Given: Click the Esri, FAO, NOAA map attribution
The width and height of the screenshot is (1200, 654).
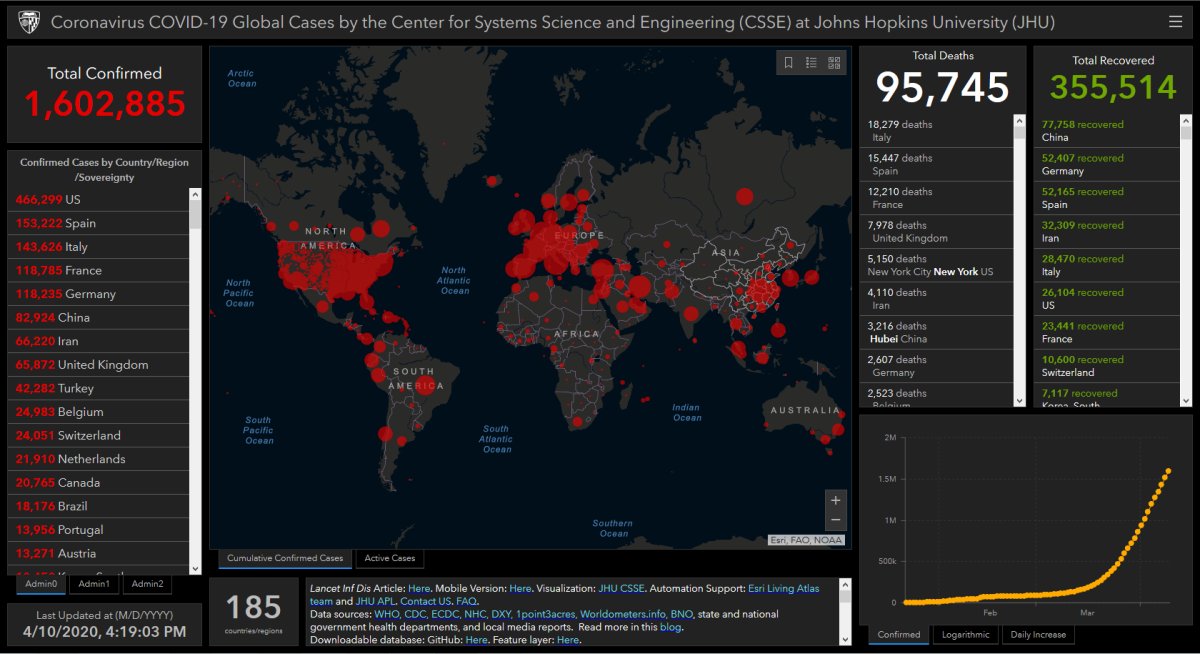Looking at the screenshot, I should tap(806, 540).
